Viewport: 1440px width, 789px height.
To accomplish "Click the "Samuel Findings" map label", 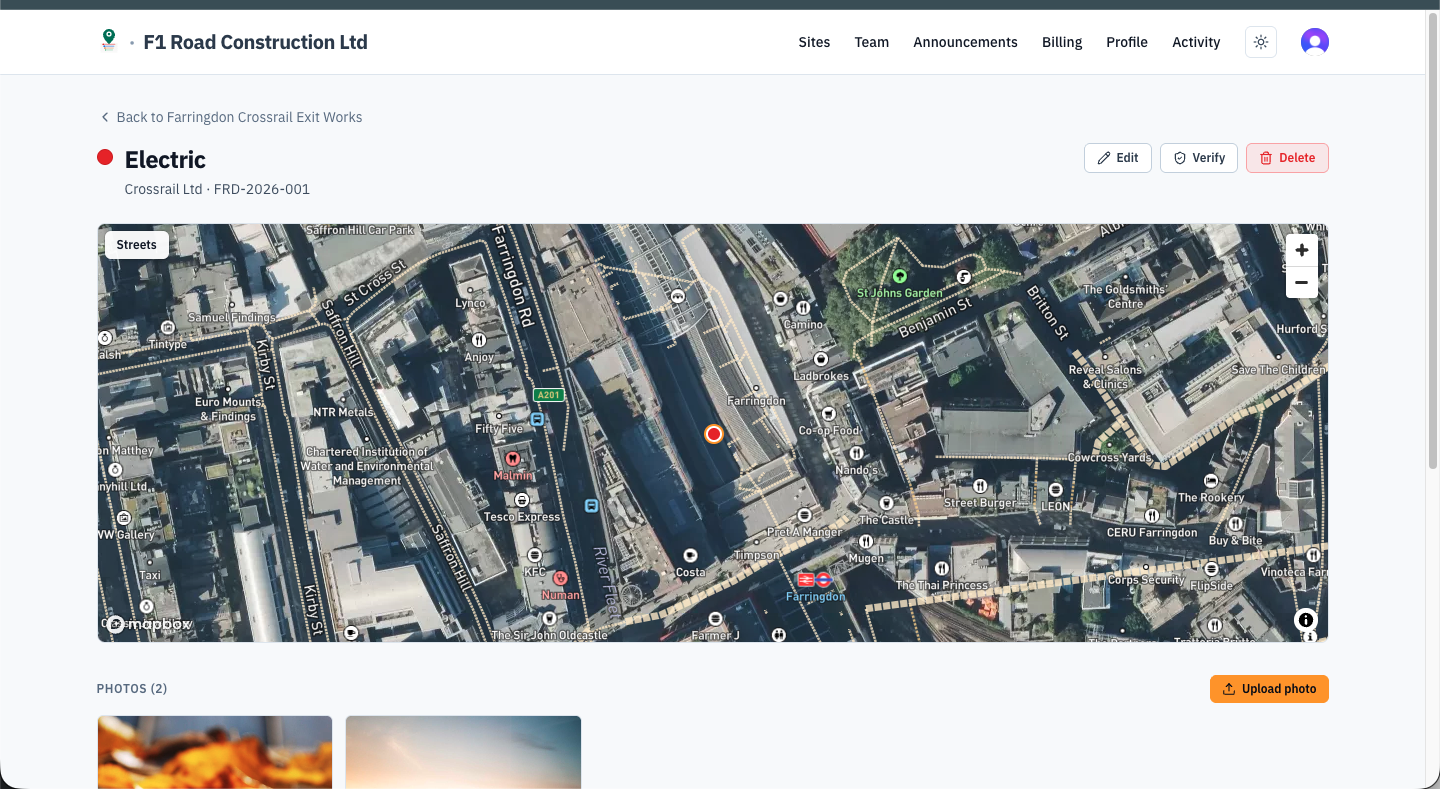I will click(231, 318).
